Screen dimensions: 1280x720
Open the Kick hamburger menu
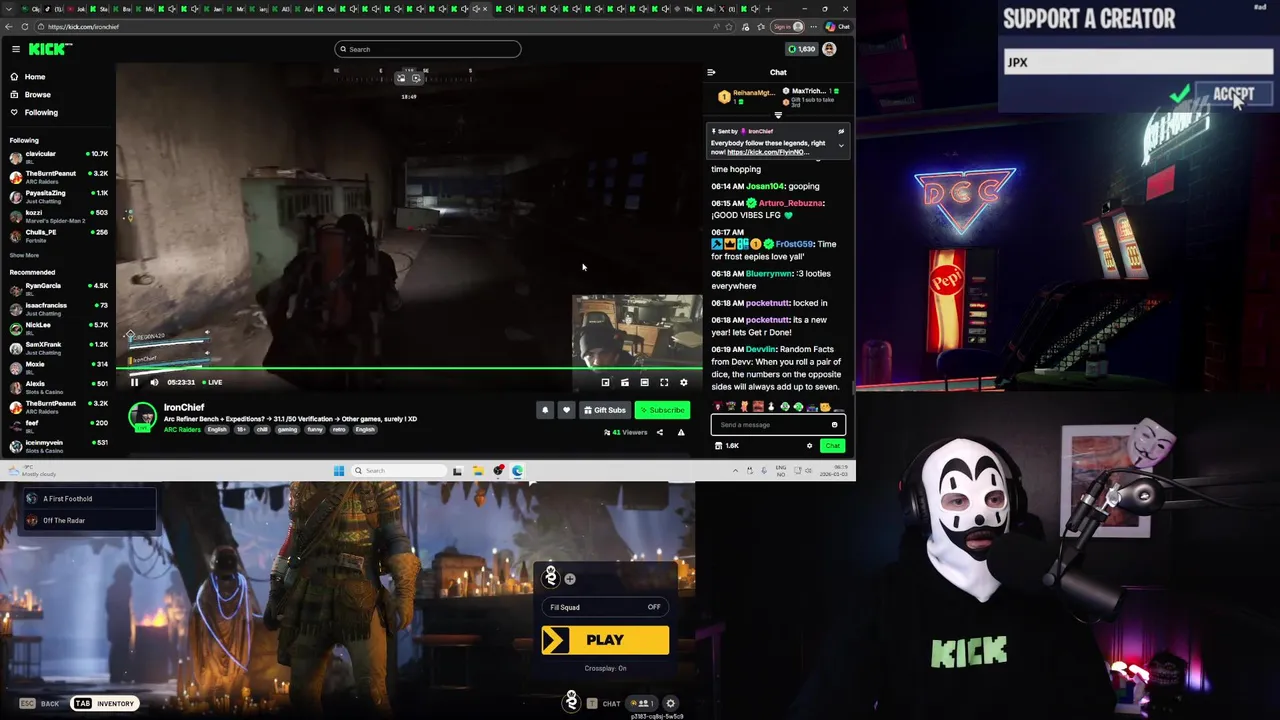point(16,49)
